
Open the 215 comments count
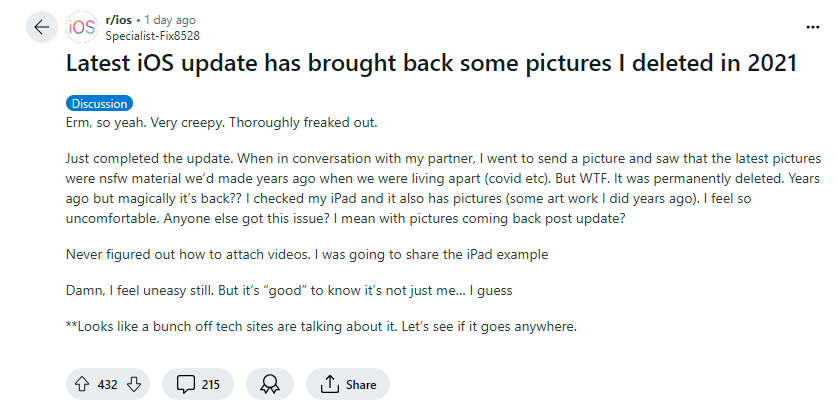[x=211, y=384]
